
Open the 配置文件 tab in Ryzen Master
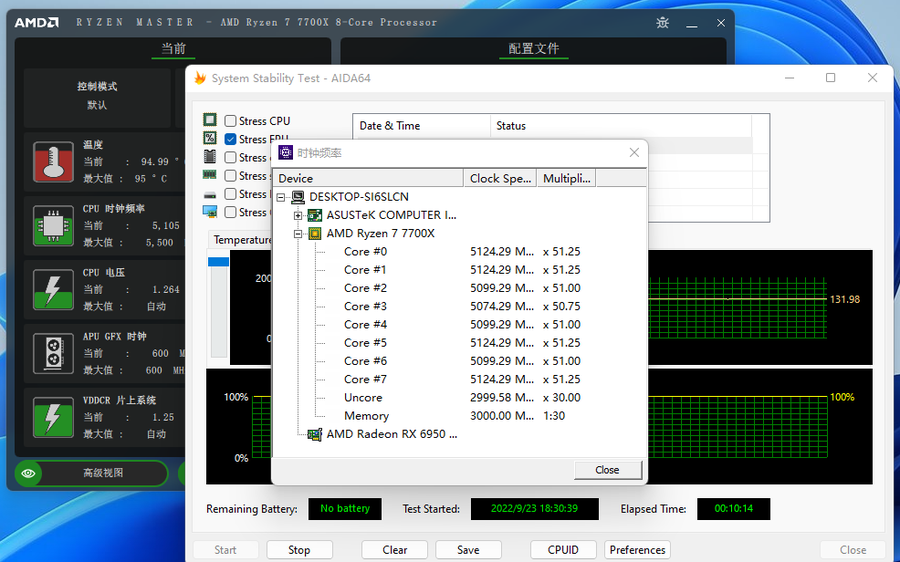click(x=533, y=49)
